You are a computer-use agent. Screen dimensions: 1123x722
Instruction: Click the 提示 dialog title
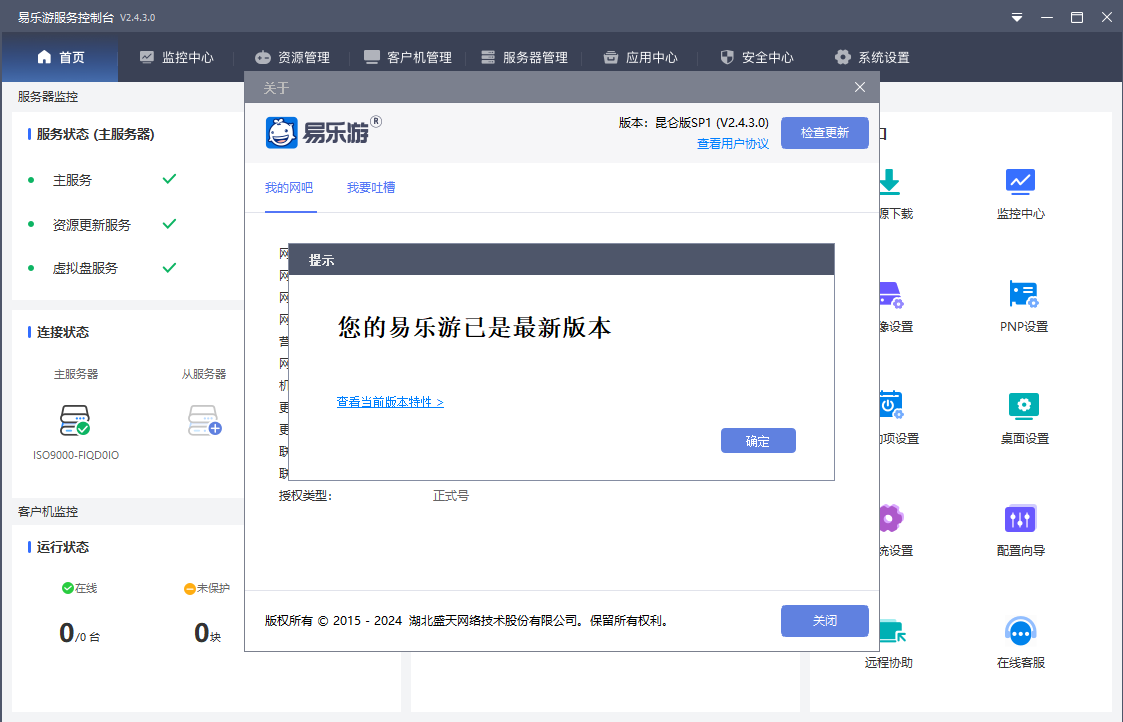pos(322,261)
